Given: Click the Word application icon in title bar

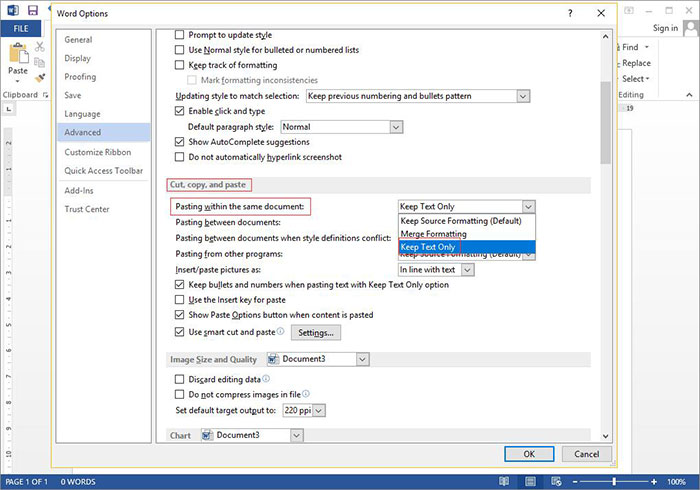Looking at the screenshot, I should [x=13, y=10].
